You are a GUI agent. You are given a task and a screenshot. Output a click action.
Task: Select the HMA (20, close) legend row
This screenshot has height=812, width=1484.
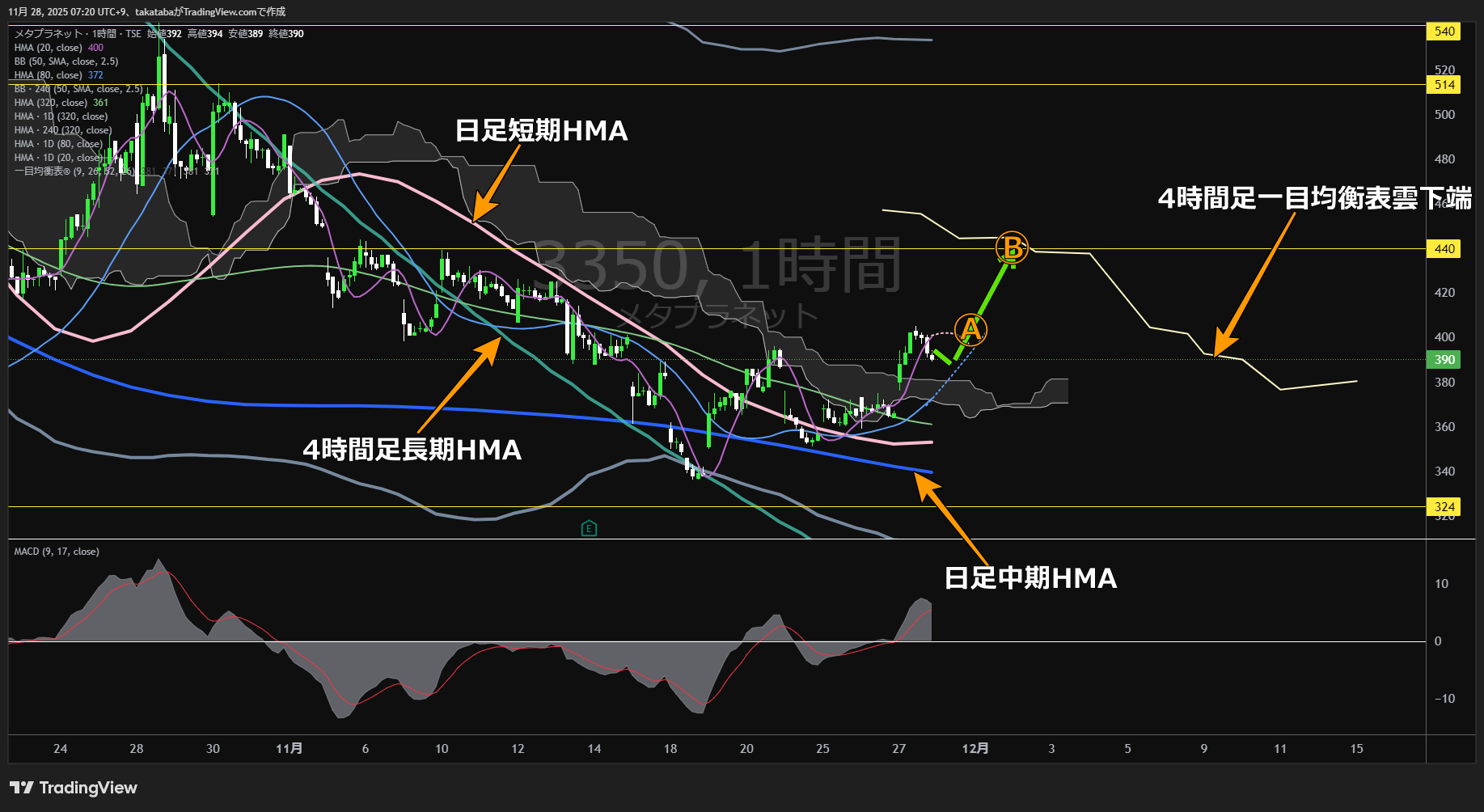click(59, 48)
